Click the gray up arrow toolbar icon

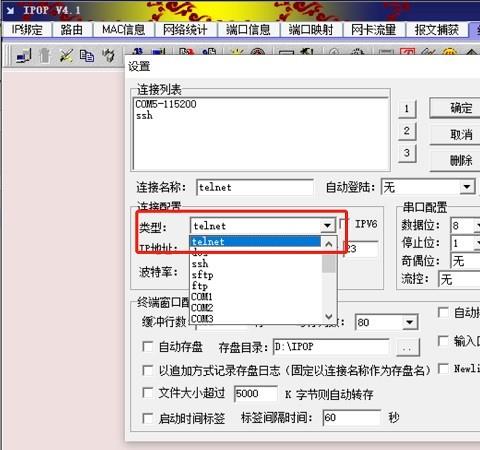(45, 56)
